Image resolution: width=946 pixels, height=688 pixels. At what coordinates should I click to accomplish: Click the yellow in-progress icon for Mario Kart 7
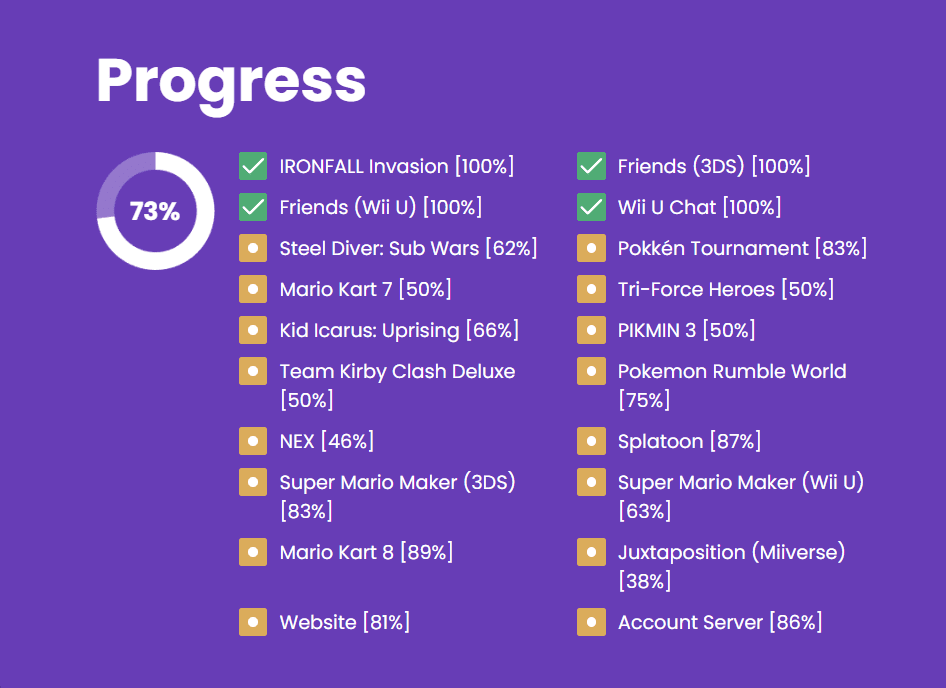pyautogui.click(x=253, y=289)
